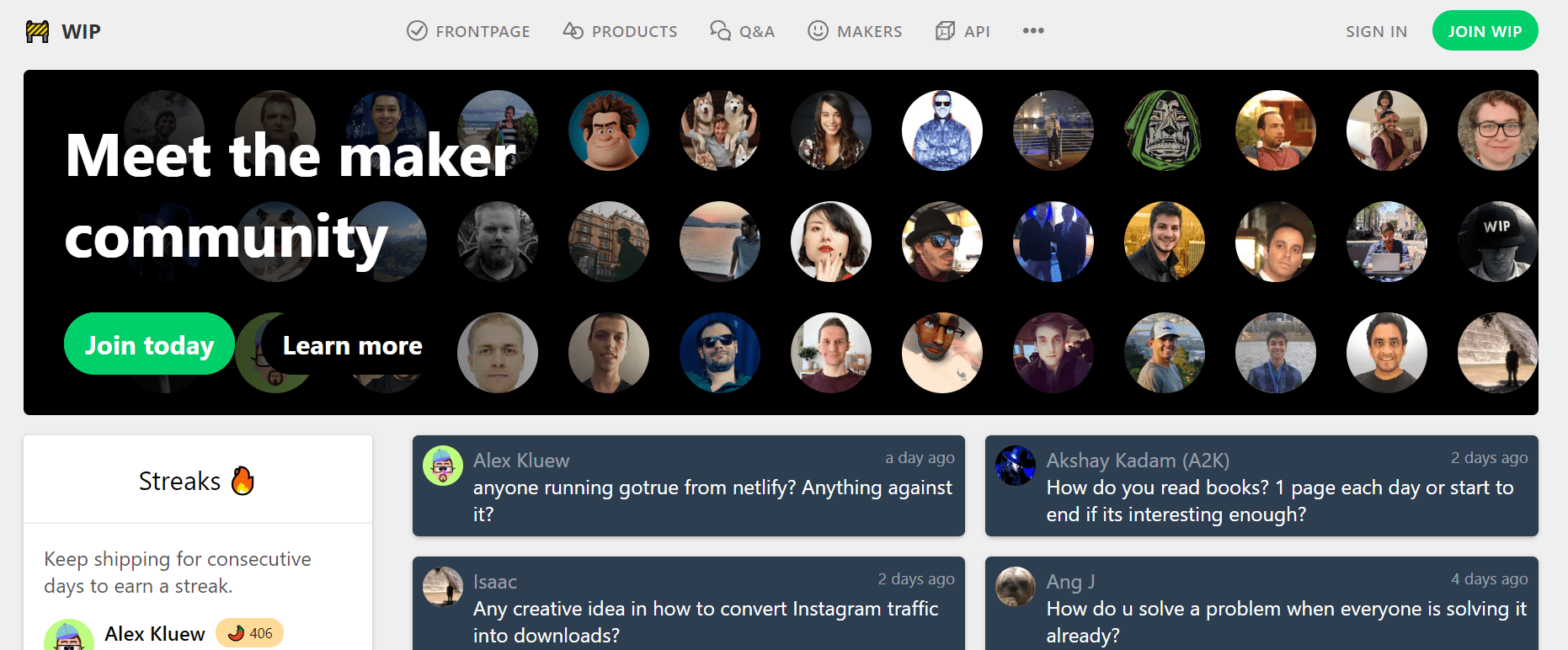Open Alex Kluew in the Streaks list
1568x650 pixels.
tap(155, 634)
